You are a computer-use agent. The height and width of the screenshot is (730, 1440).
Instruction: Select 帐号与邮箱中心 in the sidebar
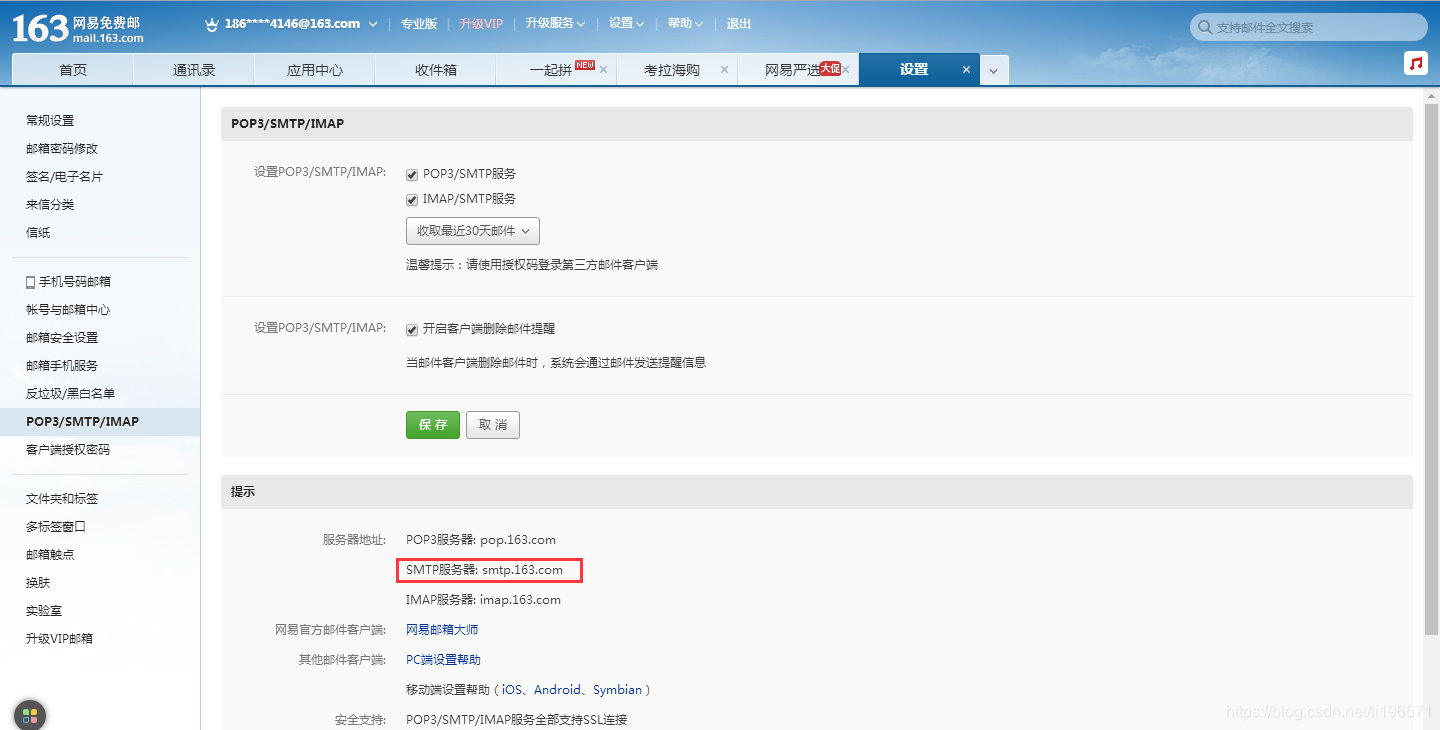click(68, 310)
